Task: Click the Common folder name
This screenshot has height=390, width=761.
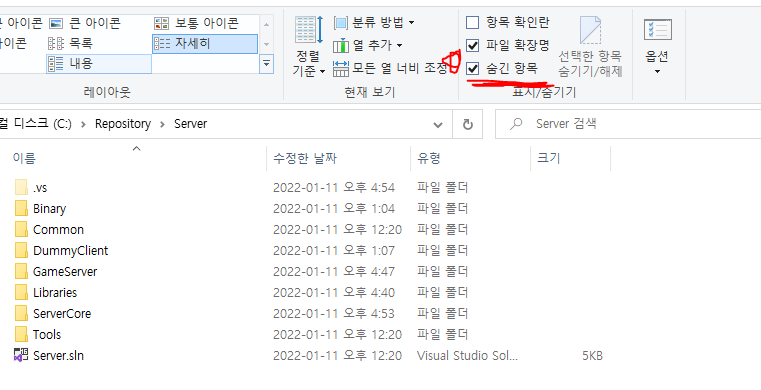Action: [x=58, y=229]
